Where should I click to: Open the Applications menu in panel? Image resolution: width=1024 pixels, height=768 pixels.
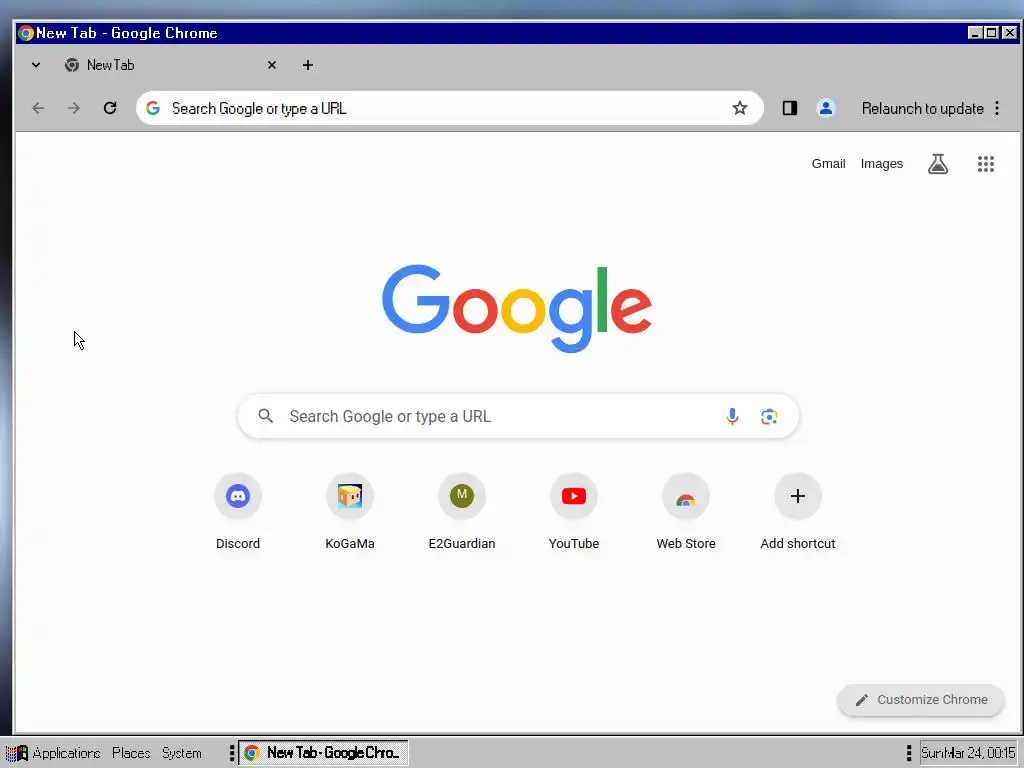[54, 753]
